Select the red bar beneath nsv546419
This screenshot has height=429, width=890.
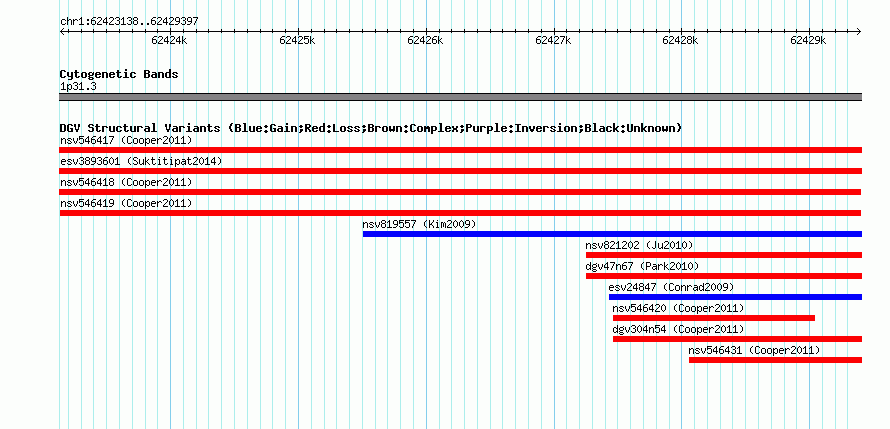pos(460,213)
